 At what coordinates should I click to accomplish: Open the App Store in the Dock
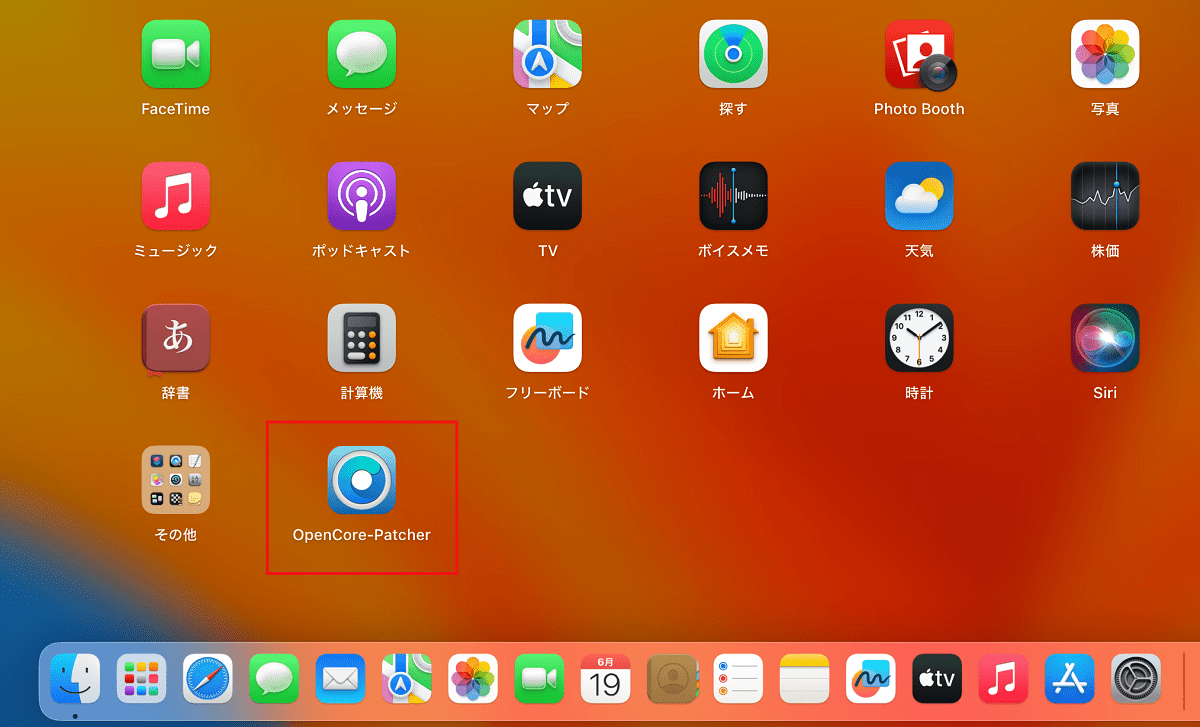pyautogui.click(x=1070, y=679)
